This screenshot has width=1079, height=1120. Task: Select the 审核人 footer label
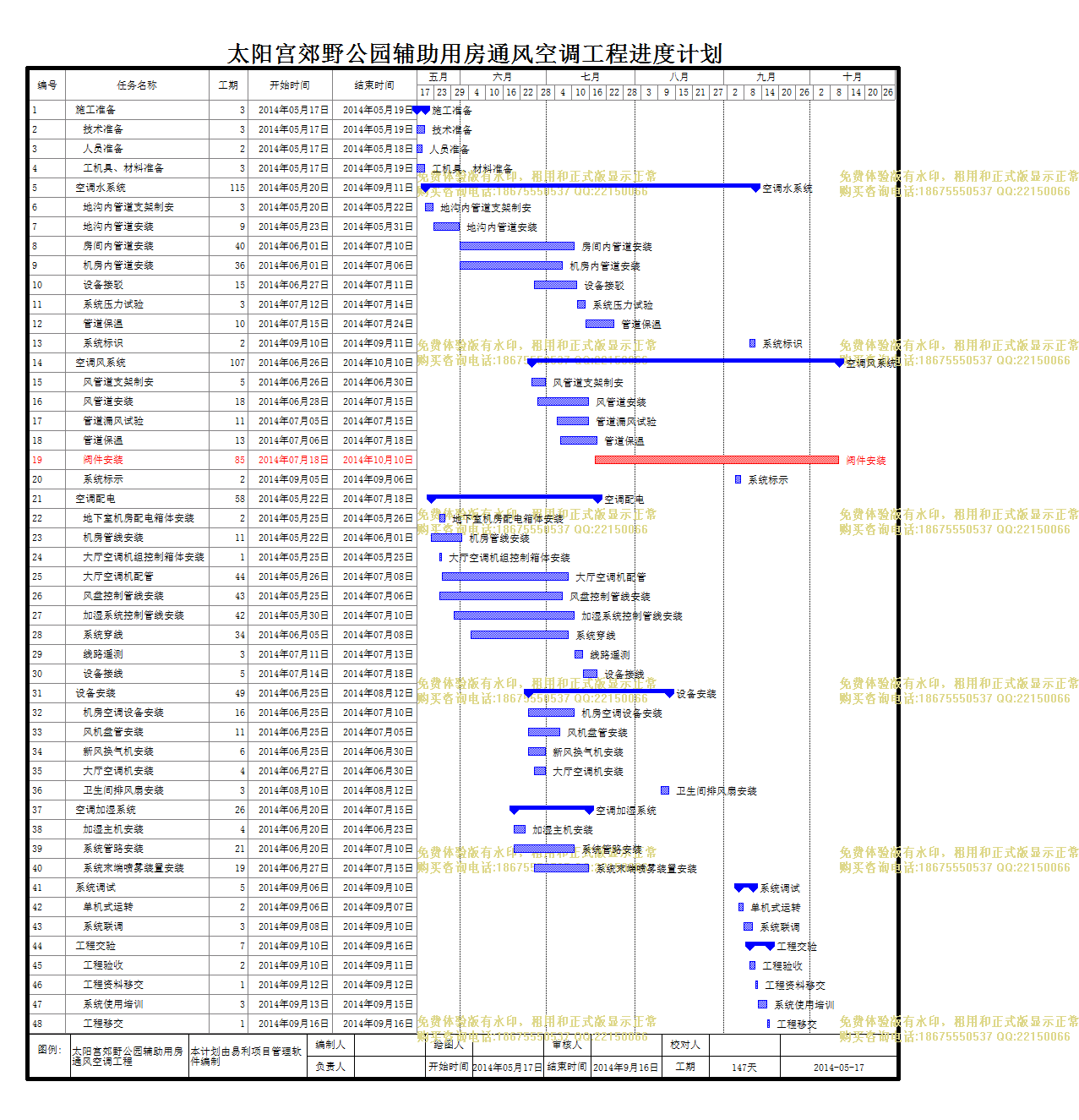567,1045
